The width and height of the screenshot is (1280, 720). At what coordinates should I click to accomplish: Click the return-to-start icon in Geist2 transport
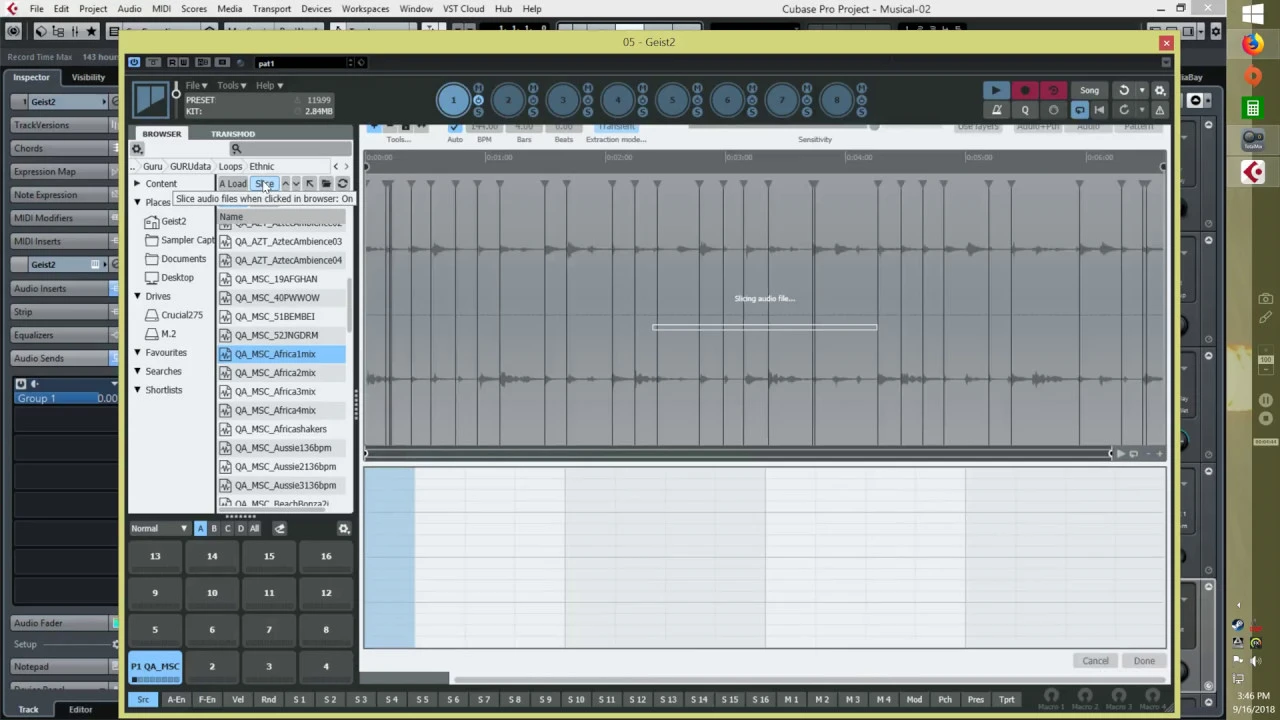tap(1099, 110)
